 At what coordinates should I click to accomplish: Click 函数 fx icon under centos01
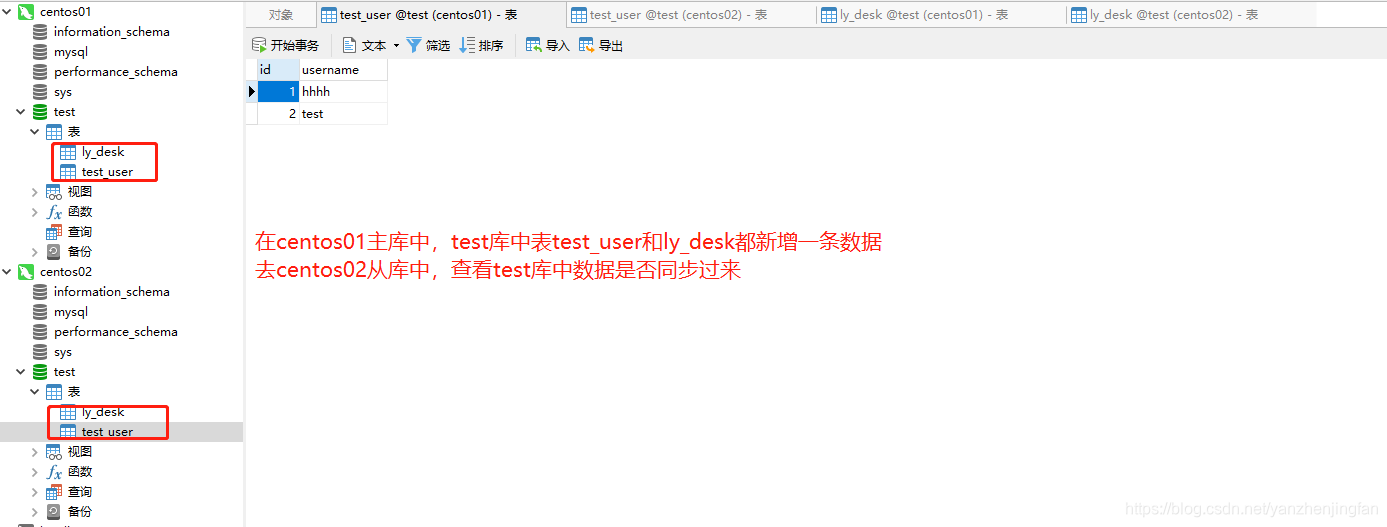pos(54,212)
